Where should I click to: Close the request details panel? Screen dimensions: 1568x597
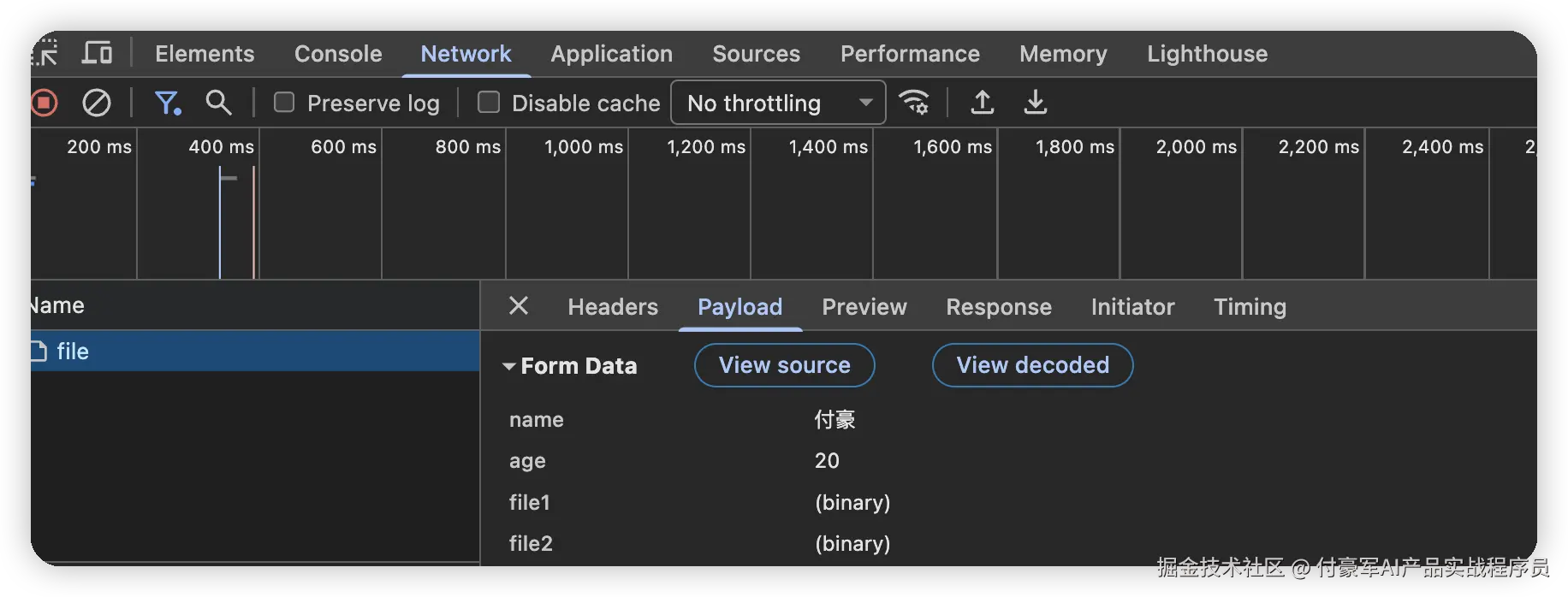point(519,305)
